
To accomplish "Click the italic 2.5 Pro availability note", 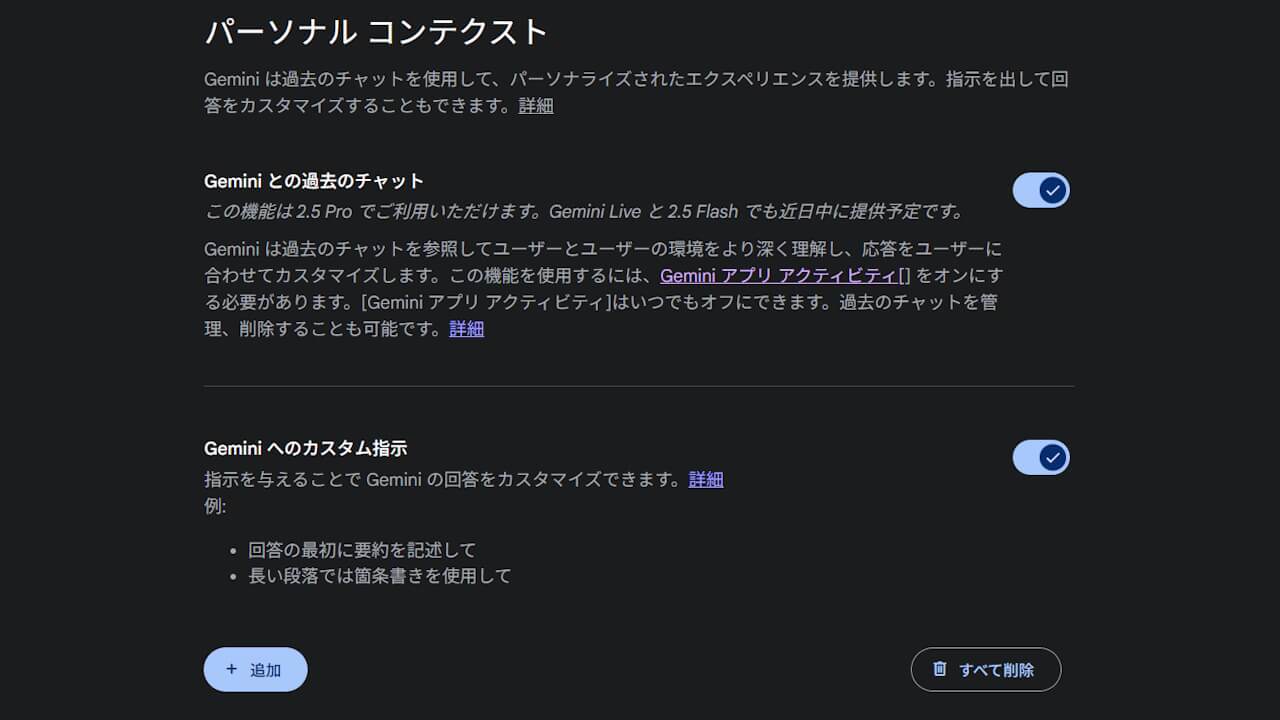I will 584,211.
